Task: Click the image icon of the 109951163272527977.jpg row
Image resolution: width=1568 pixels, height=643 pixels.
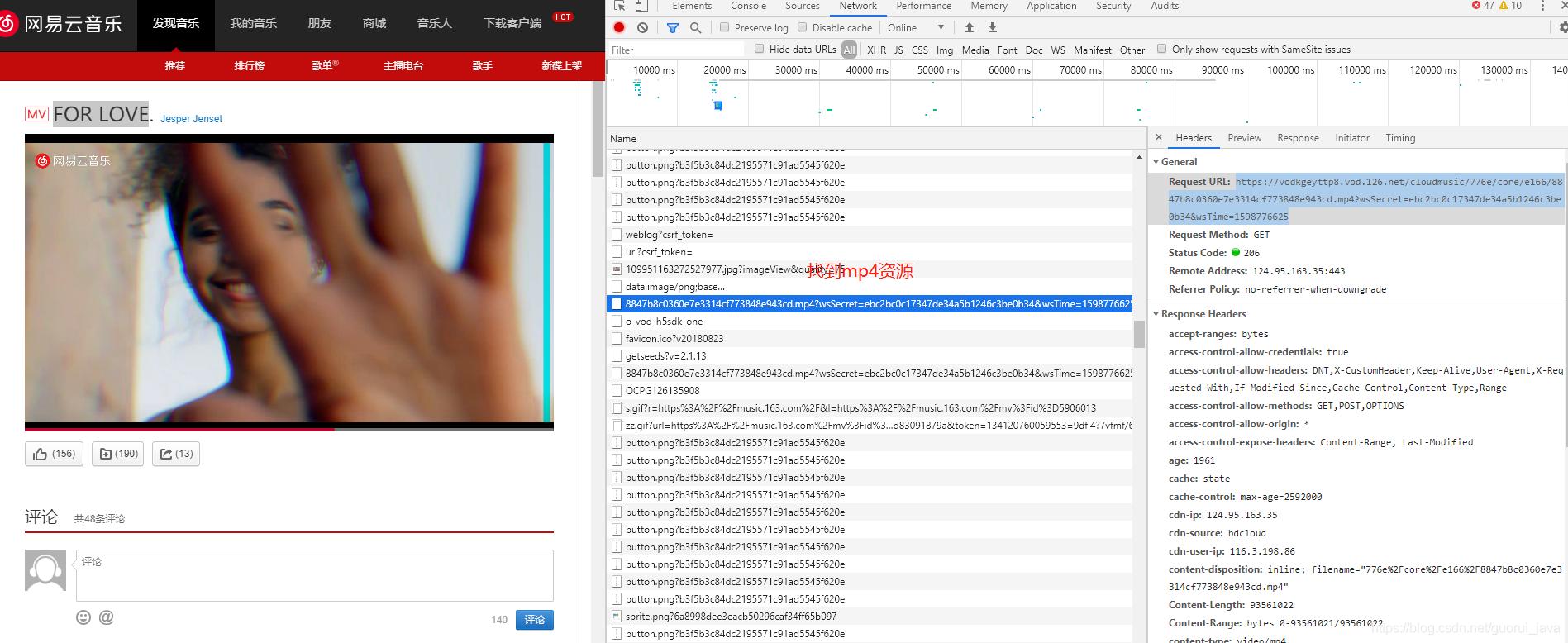Action: point(617,269)
